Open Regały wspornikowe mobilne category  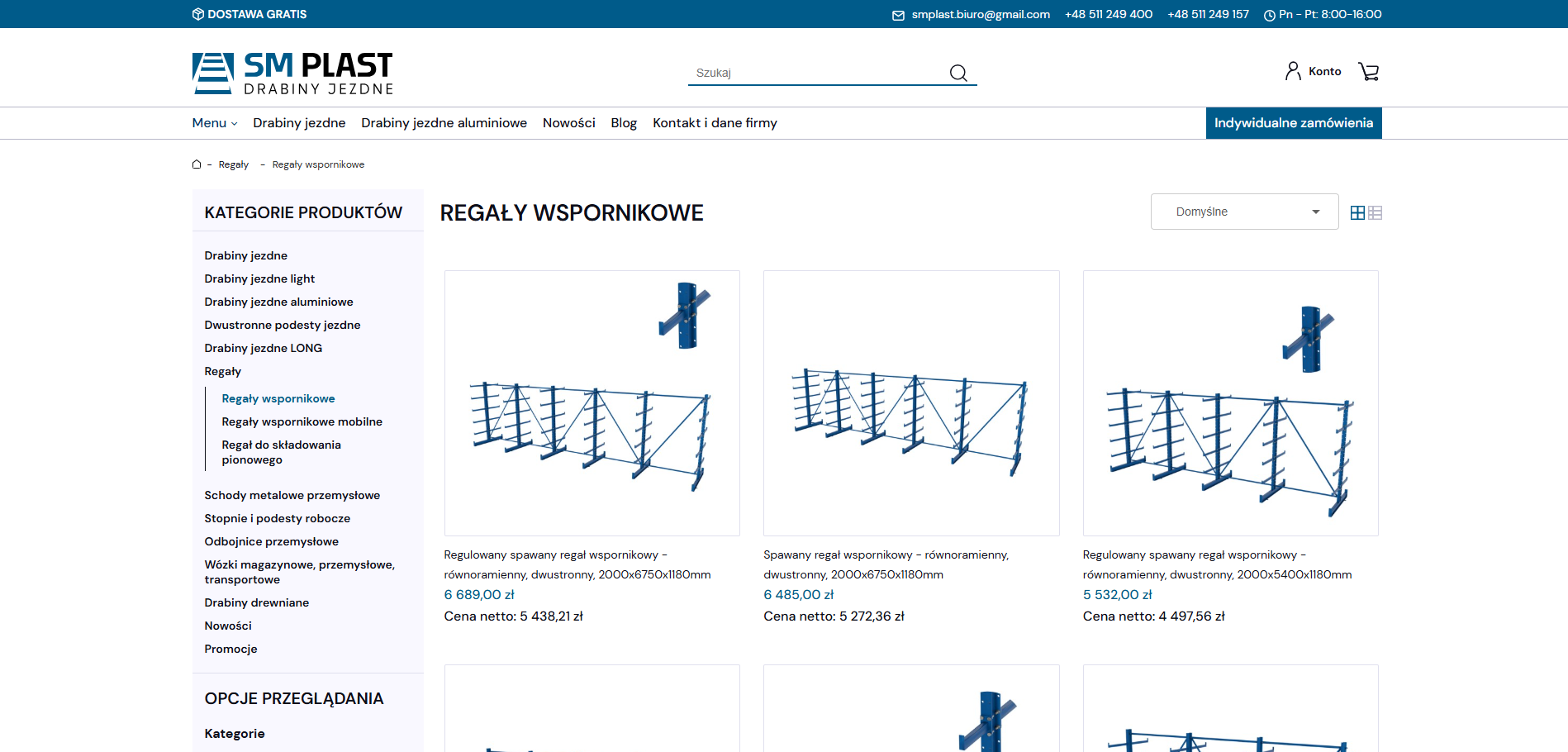tap(302, 421)
